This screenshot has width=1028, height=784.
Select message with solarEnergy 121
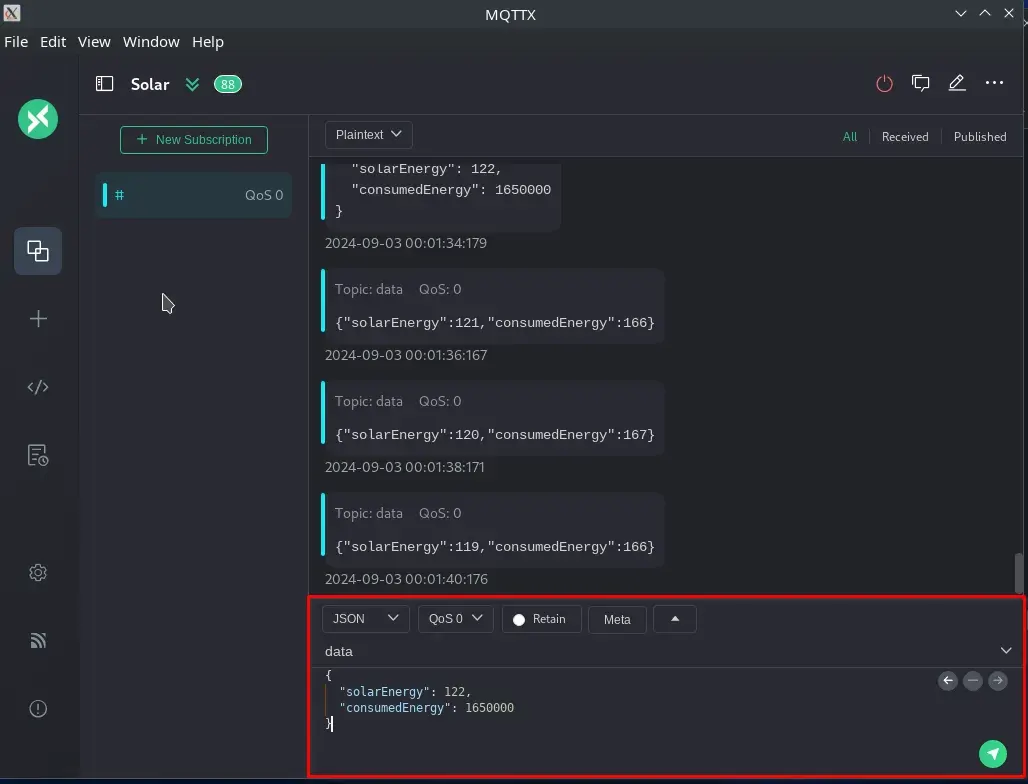493,306
